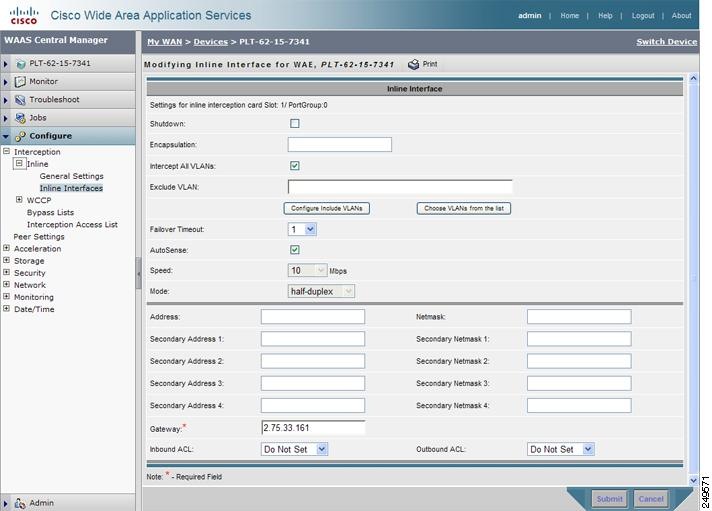Click the vertical scrollbar track
This screenshot has width=712, height=511.
click(x=693, y=278)
